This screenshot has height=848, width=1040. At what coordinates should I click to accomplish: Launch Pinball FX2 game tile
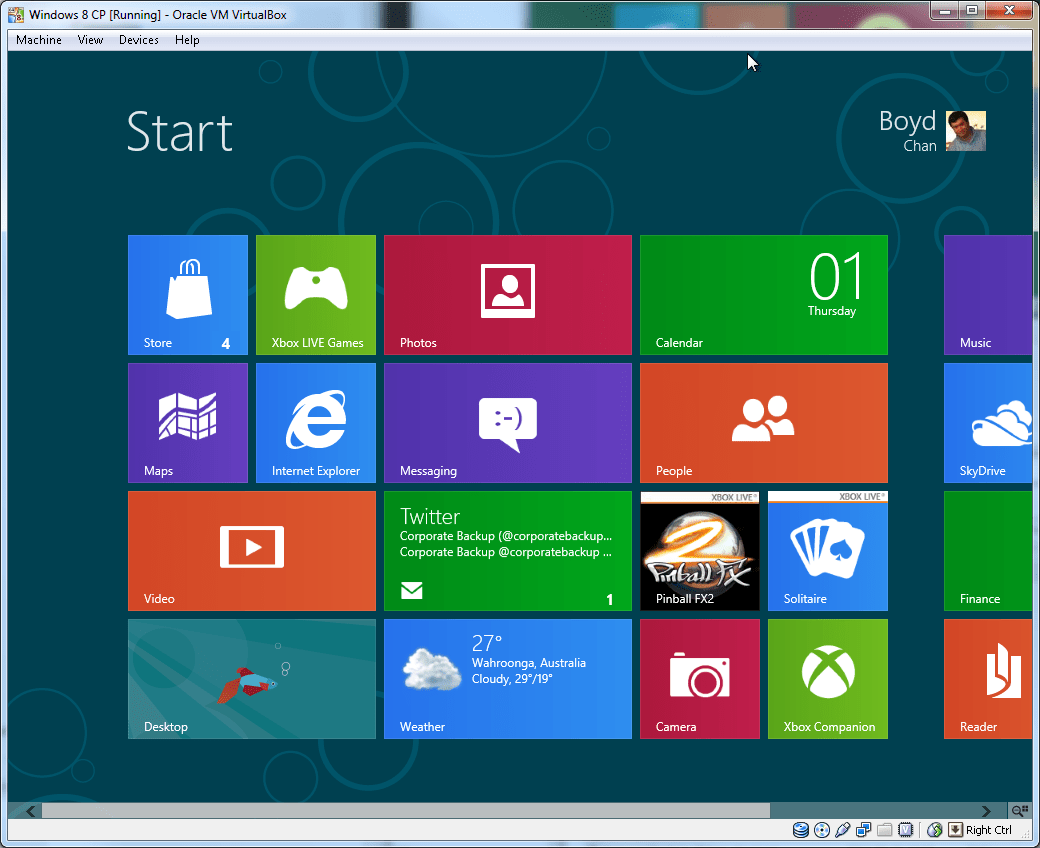tap(700, 551)
